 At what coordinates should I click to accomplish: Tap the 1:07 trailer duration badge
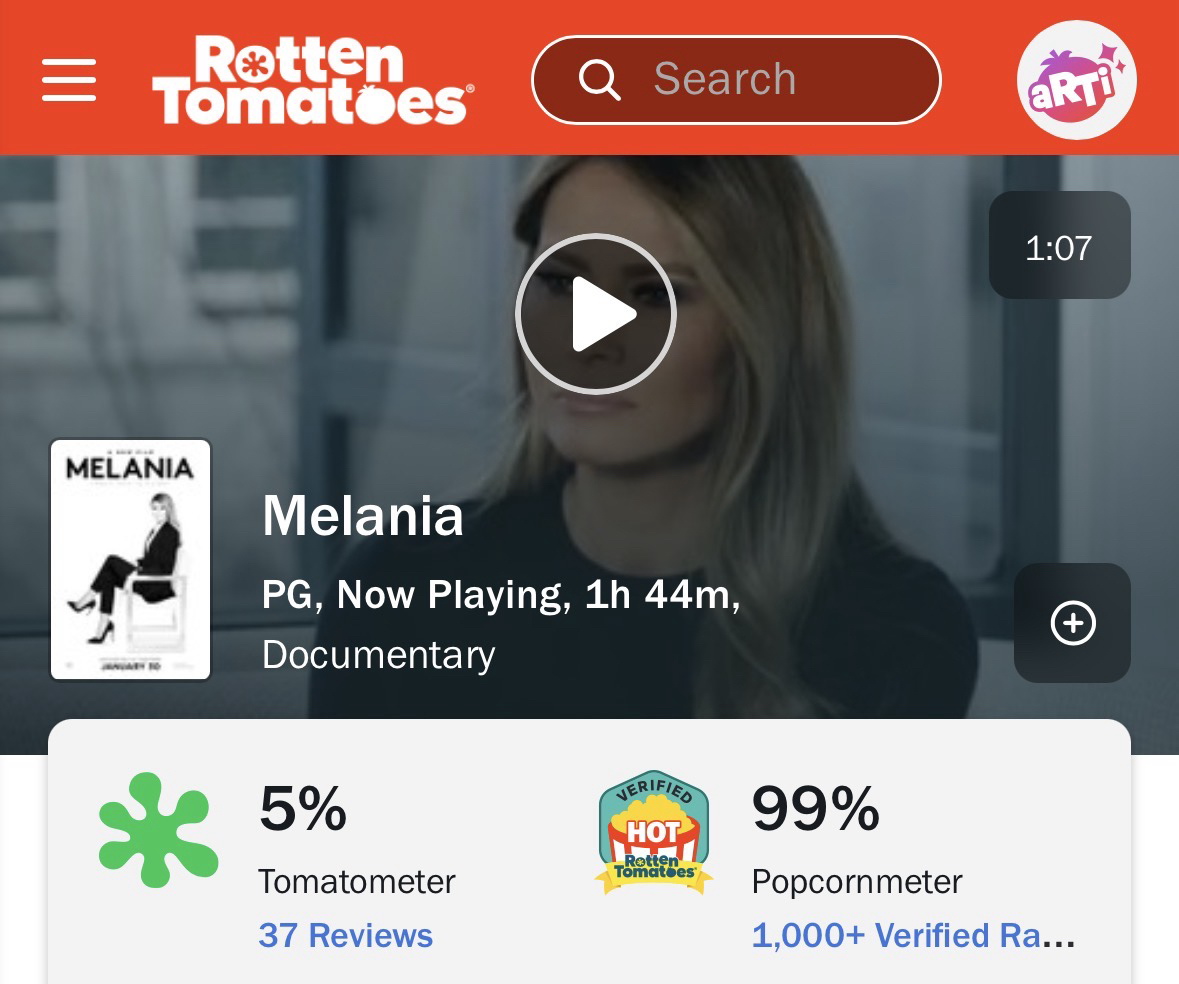click(1059, 245)
